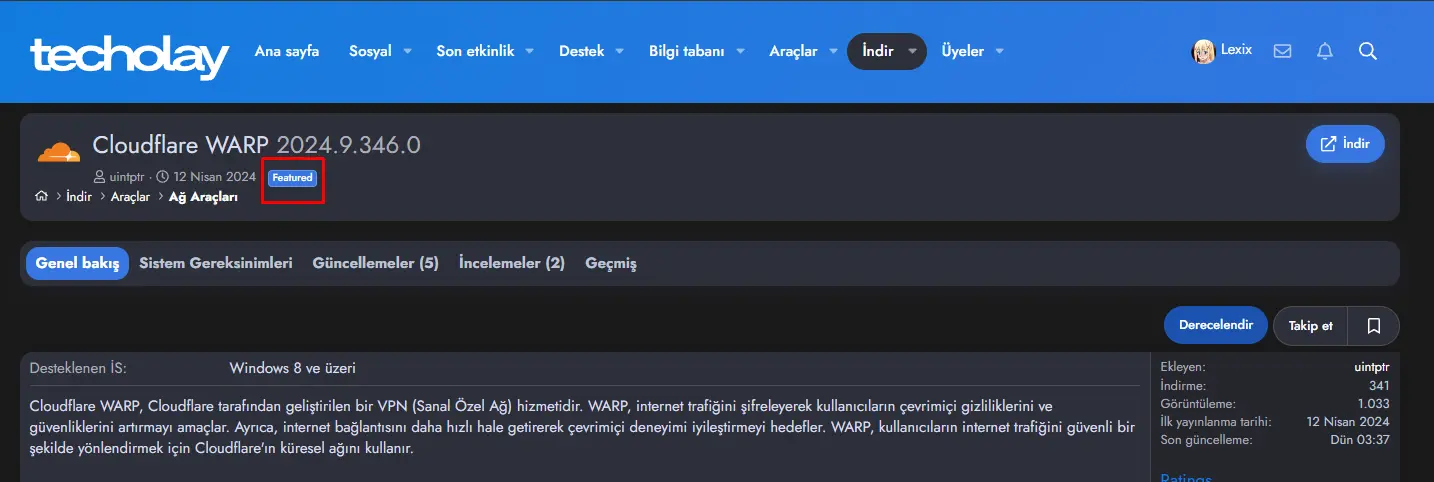The image size is (1434, 482).
Task: Open Sosyal in navigation
Action: pyautogui.click(x=370, y=51)
